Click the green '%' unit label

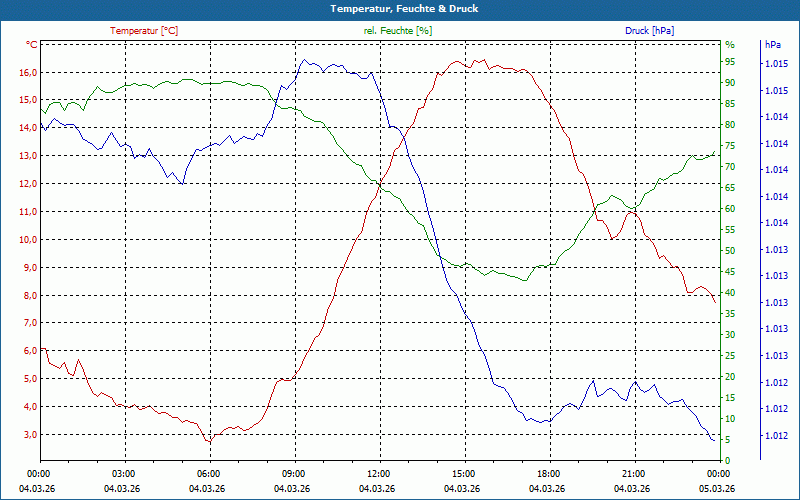coord(730,45)
